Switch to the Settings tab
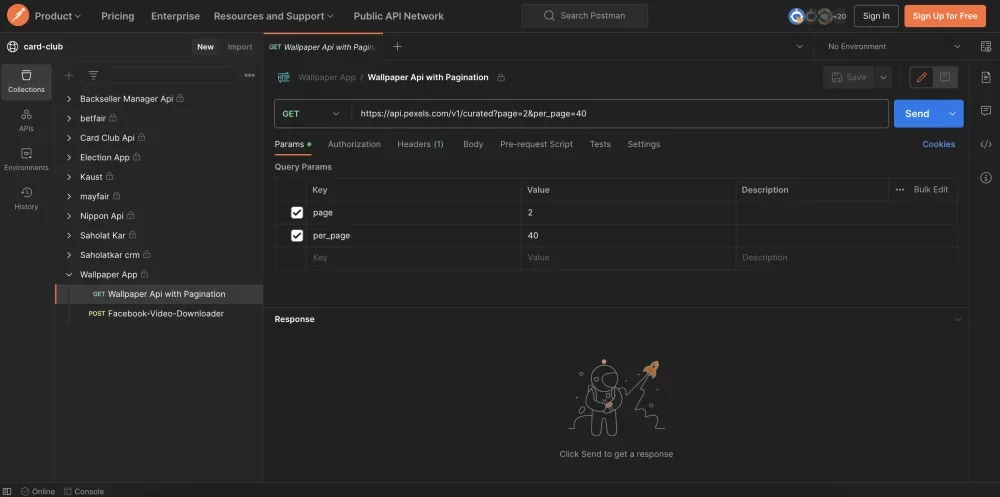 (643, 144)
